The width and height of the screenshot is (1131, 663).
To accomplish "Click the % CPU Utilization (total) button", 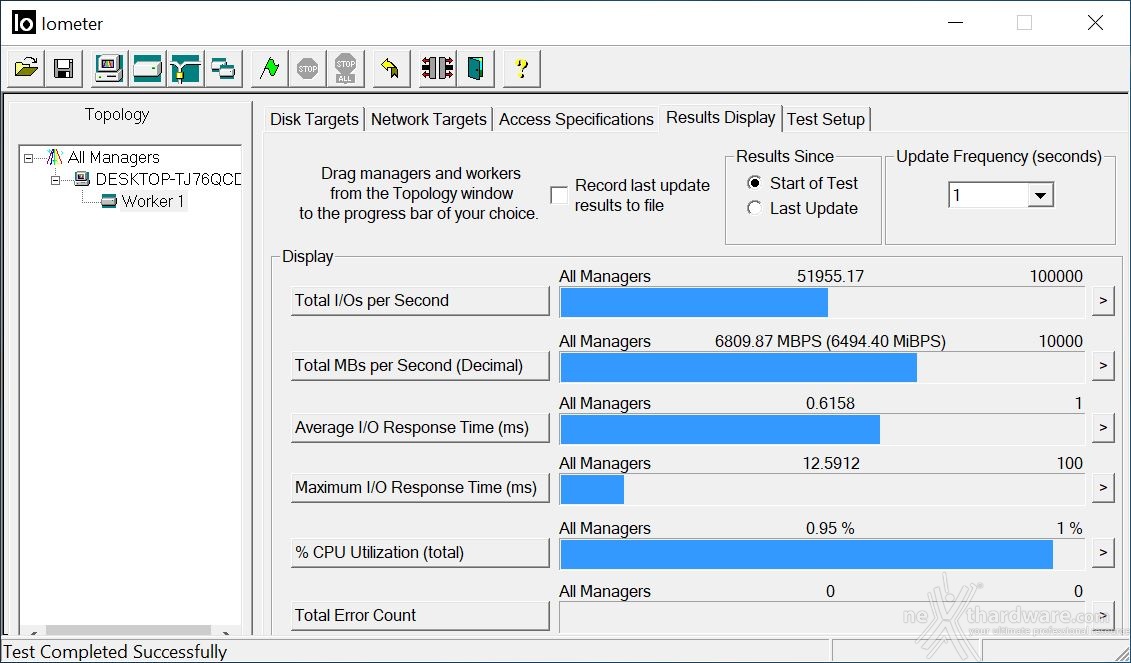I will tap(420, 553).
